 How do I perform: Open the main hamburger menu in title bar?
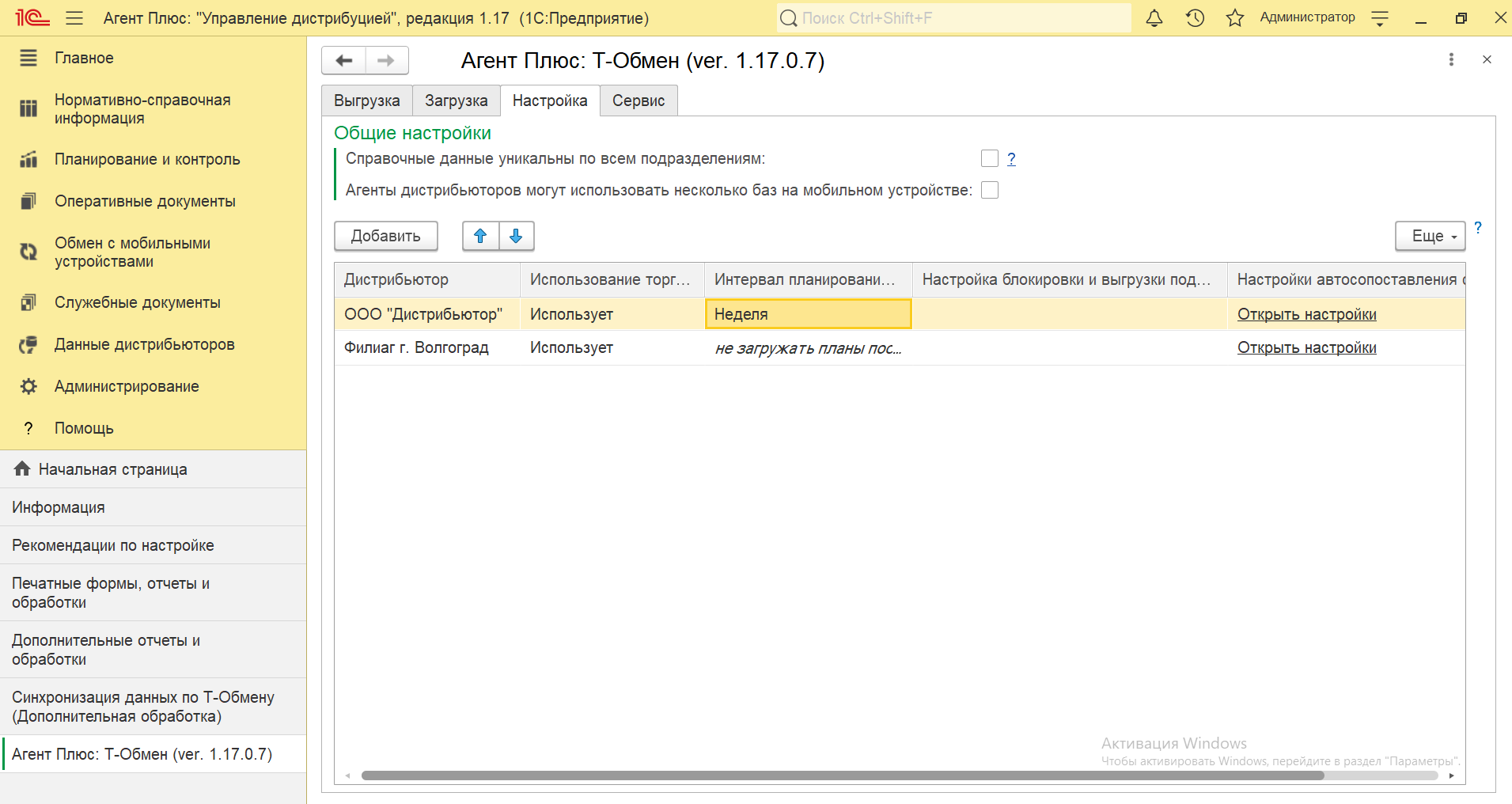click(74, 17)
